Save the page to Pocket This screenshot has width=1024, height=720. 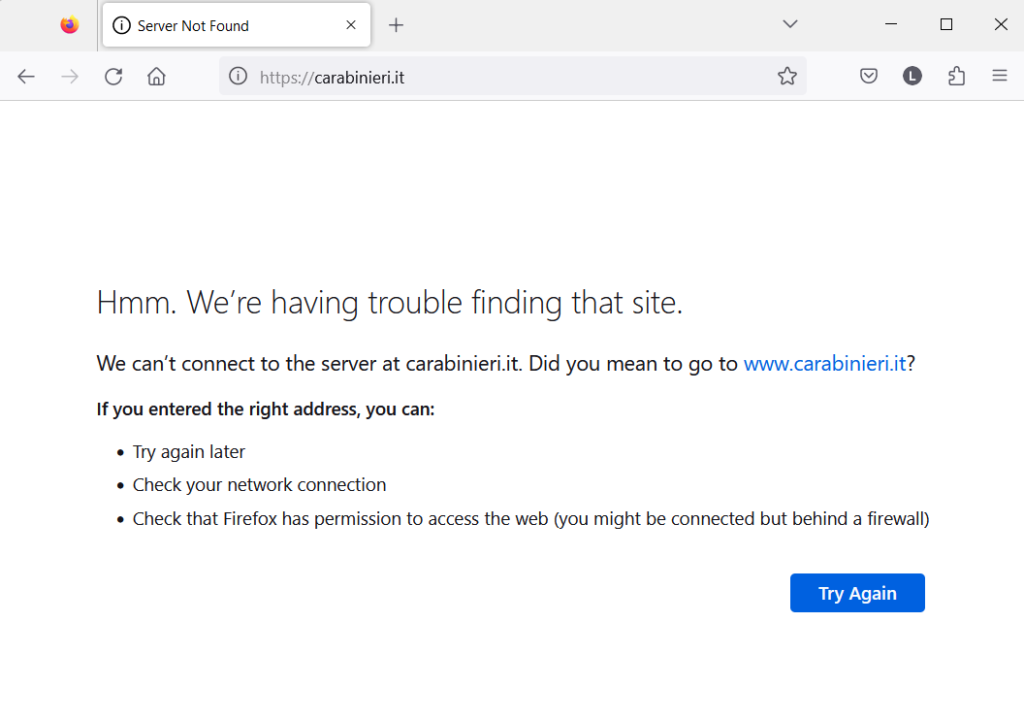(x=869, y=76)
